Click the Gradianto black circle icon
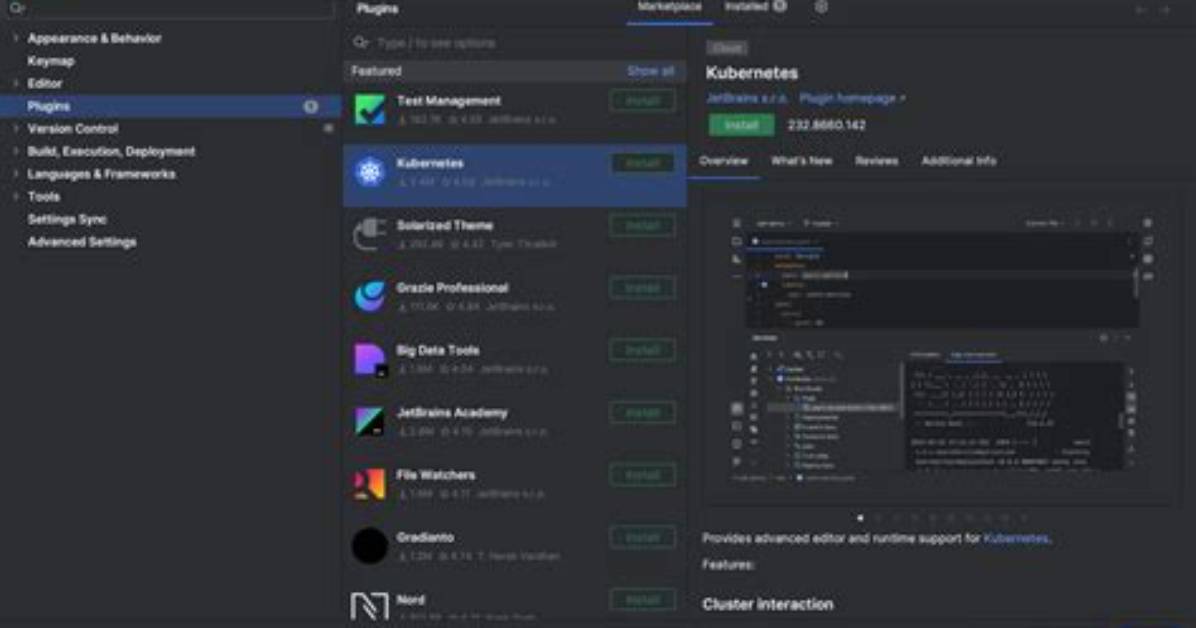Screen dimensions: 1196x628 [x=370, y=546]
